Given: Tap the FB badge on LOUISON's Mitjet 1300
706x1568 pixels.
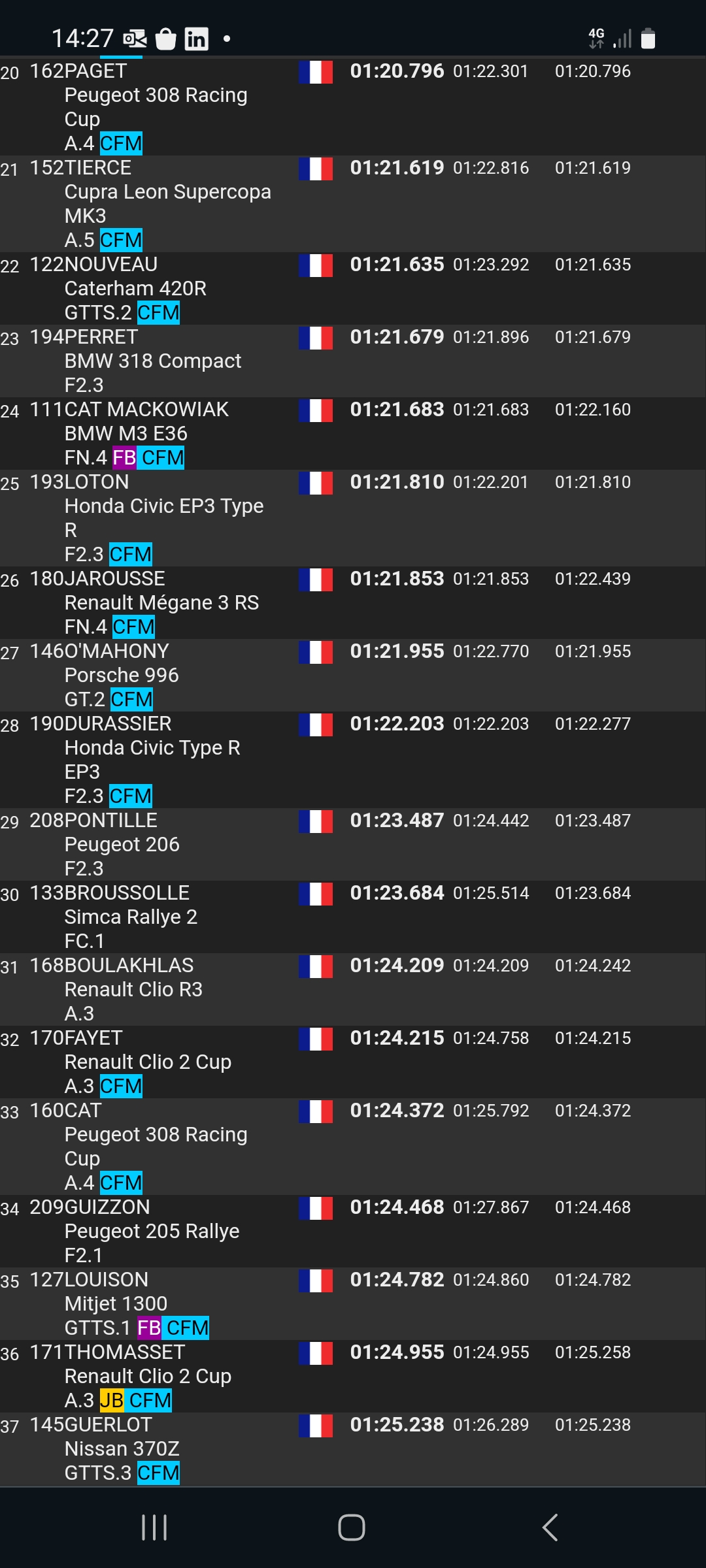Looking at the screenshot, I should tap(149, 1328).
